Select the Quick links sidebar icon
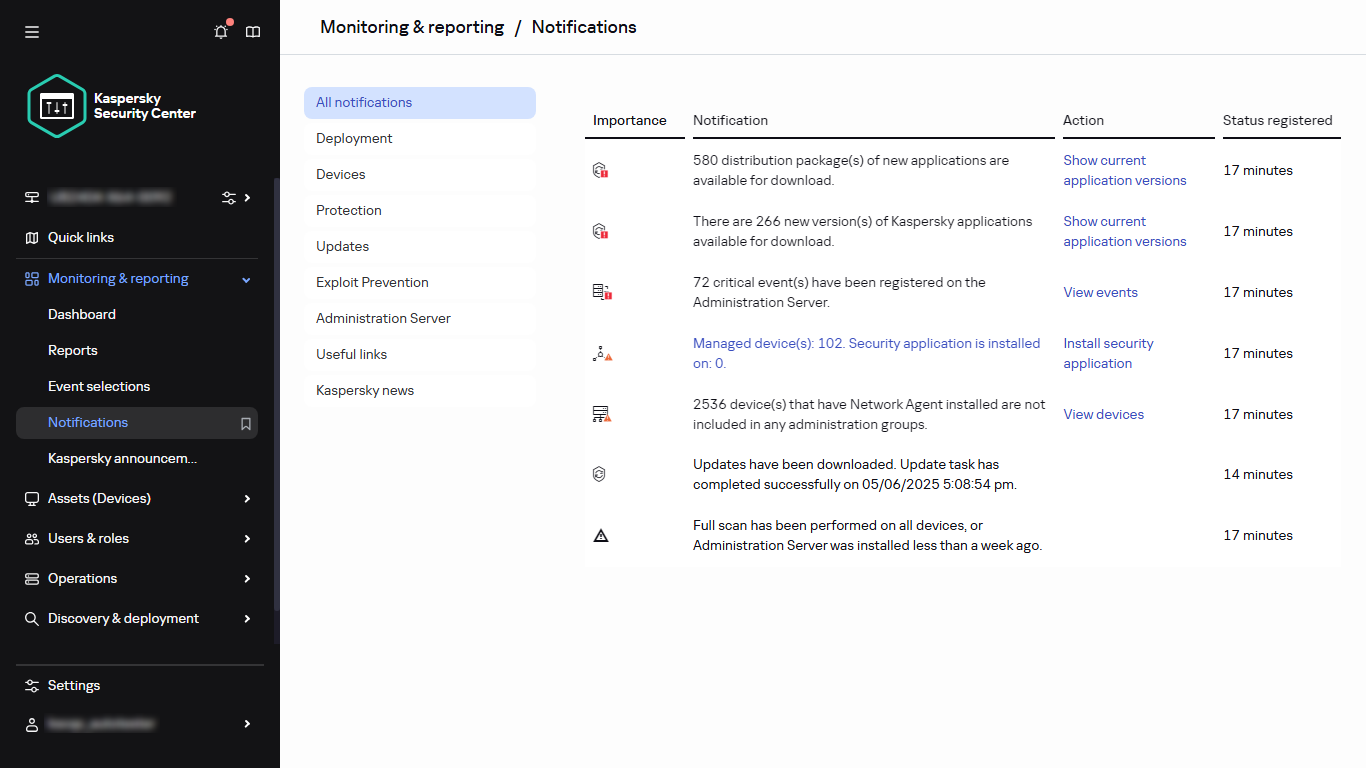This screenshot has width=1366, height=768. (x=31, y=237)
